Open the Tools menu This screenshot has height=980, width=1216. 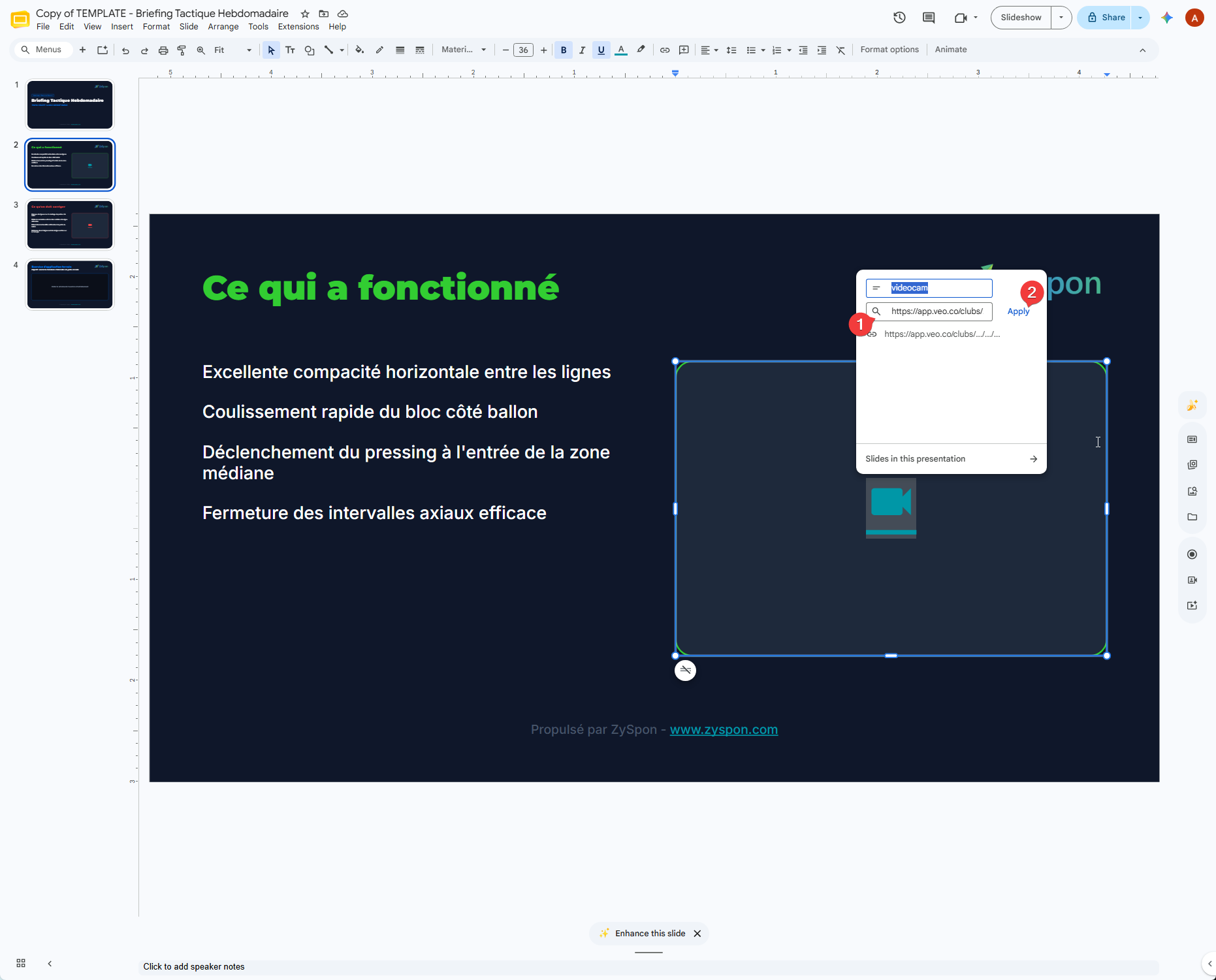[x=258, y=27]
